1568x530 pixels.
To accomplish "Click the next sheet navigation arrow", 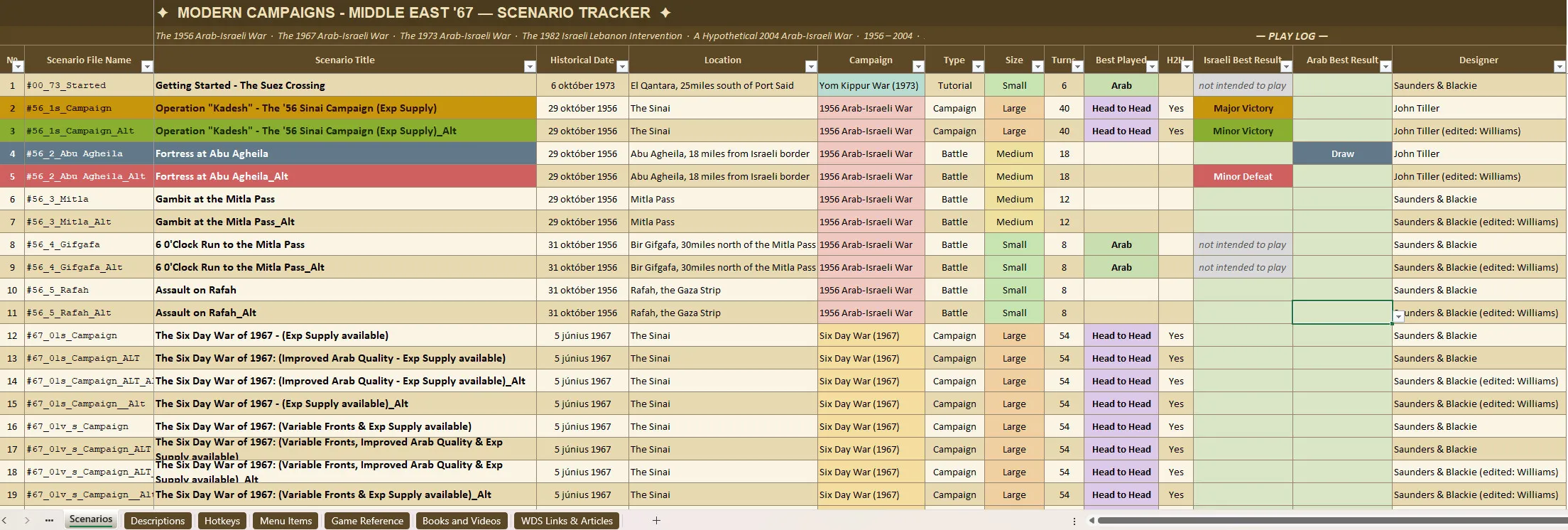I will coord(27,521).
